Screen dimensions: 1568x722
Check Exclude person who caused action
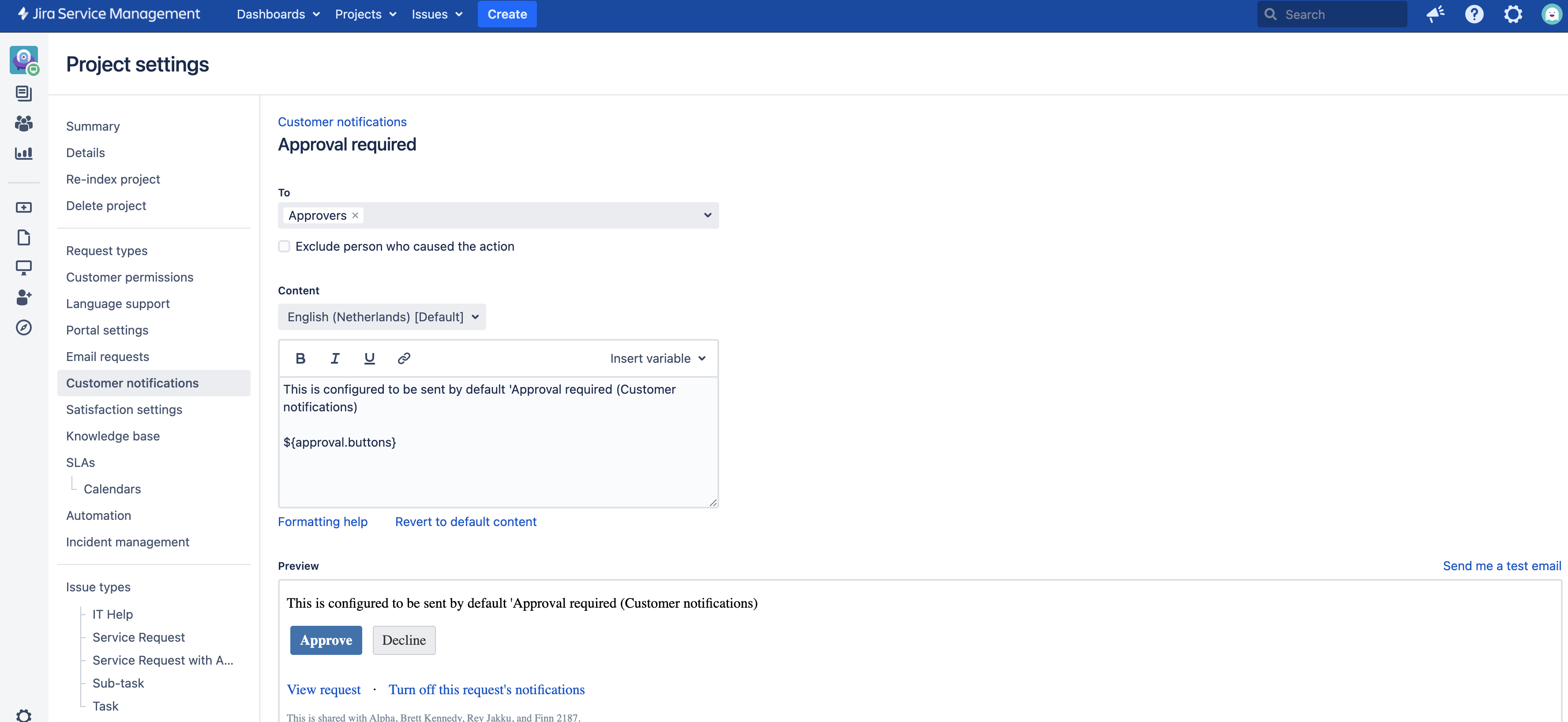284,247
